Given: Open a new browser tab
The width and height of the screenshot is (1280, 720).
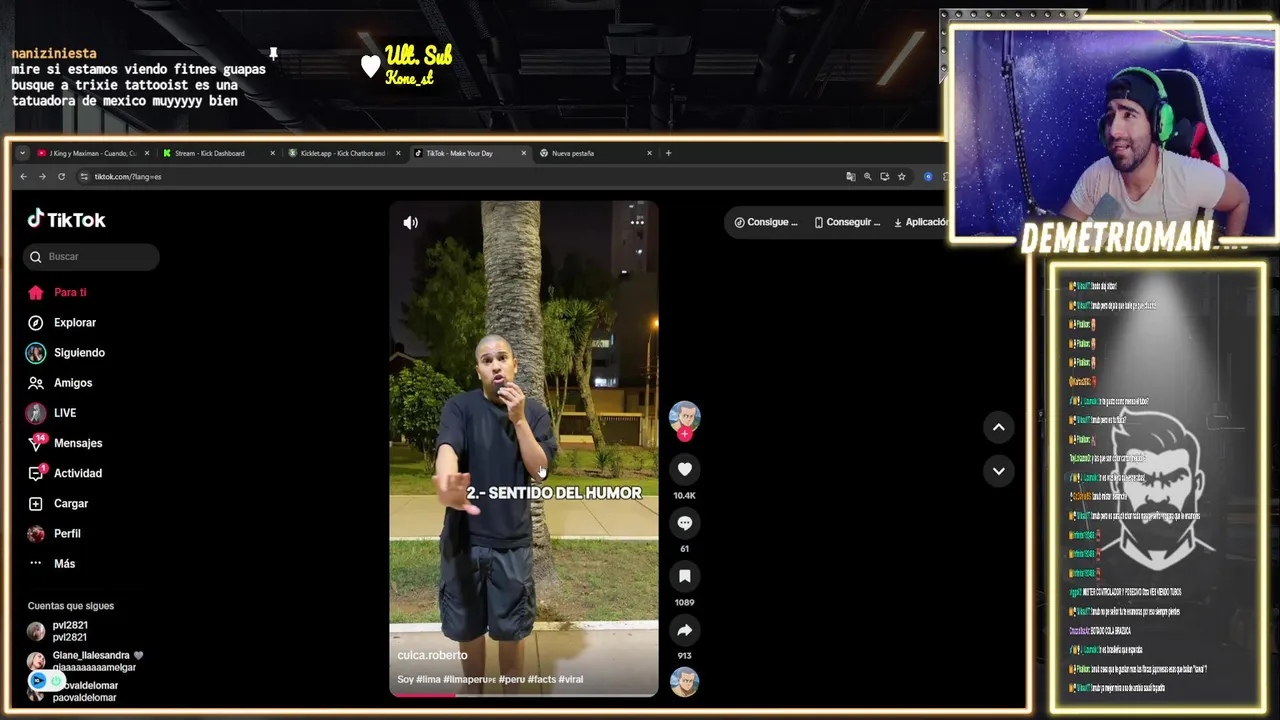Looking at the screenshot, I should 669,153.
